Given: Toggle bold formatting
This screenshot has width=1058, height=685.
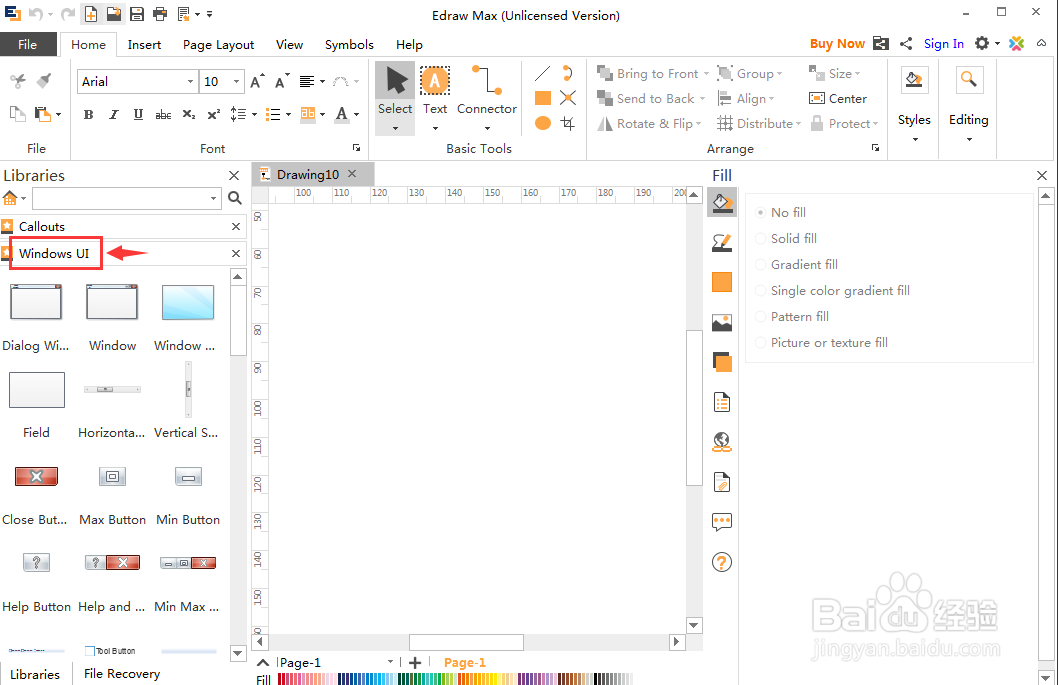Looking at the screenshot, I should click(88, 115).
